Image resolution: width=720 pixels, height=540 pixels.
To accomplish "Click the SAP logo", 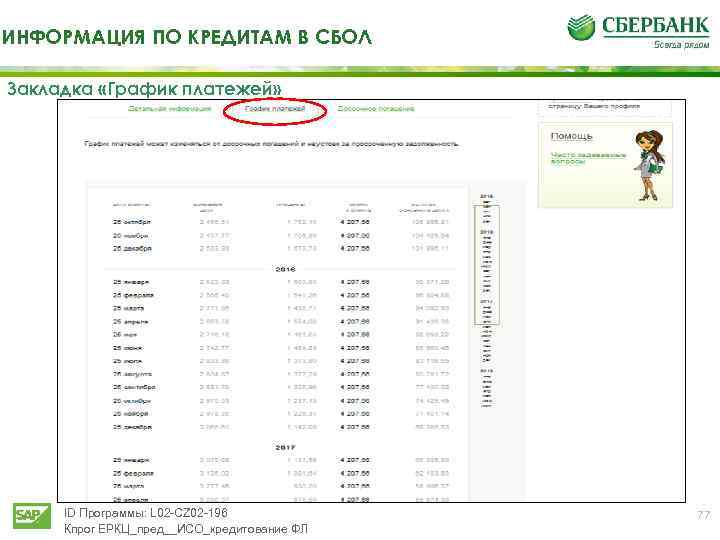I will 32,516.
